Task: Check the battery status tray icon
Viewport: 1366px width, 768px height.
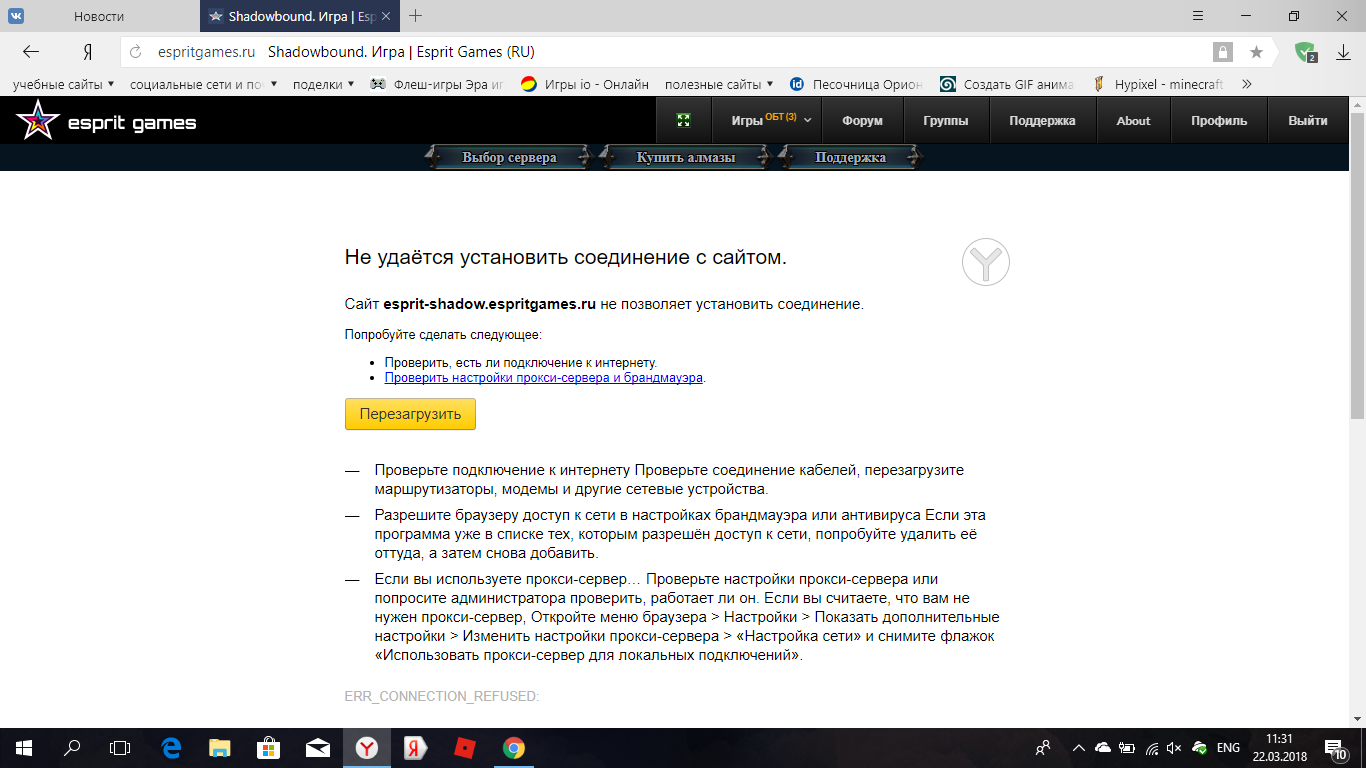Action: [1127, 747]
